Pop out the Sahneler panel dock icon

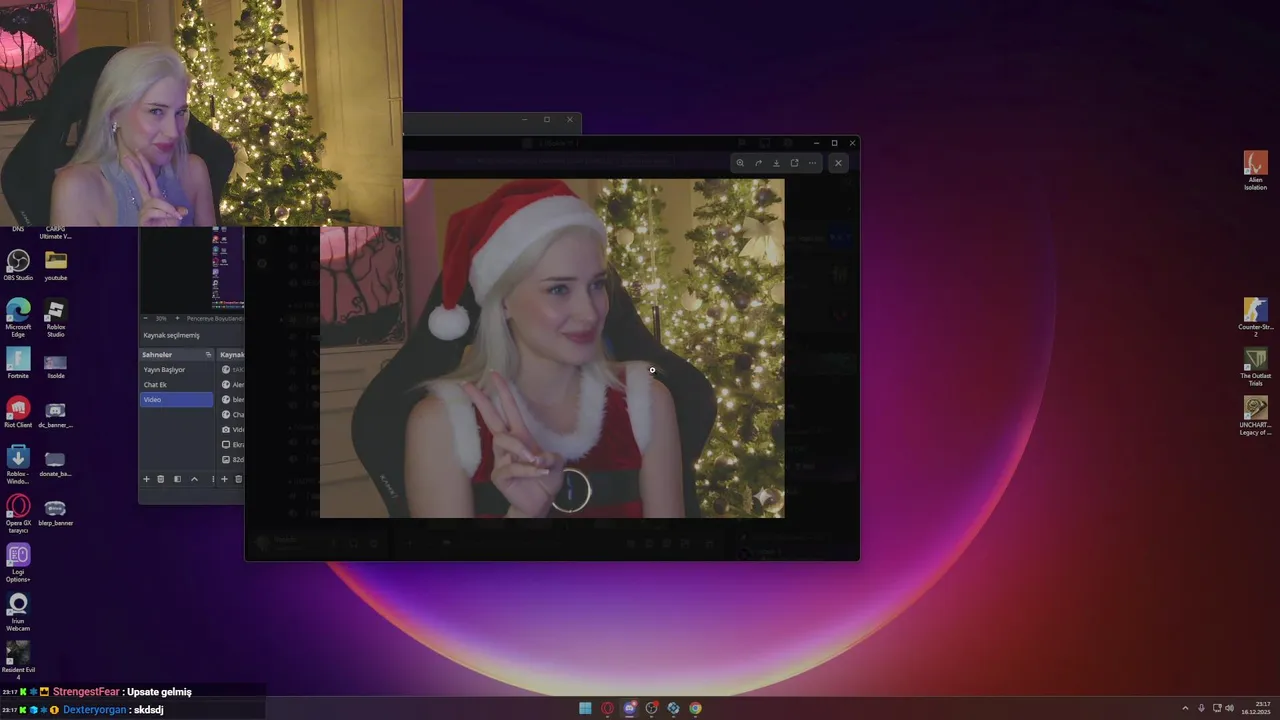pos(208,355)
